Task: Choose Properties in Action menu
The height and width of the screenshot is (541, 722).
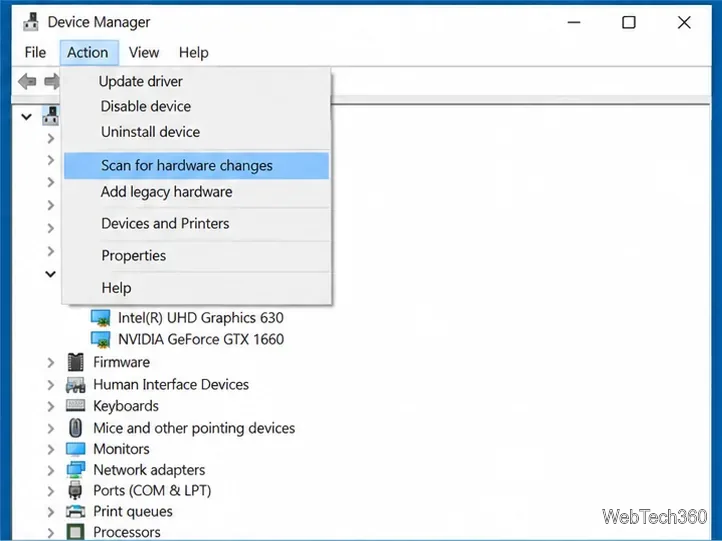Action: [x=196, y=256]
